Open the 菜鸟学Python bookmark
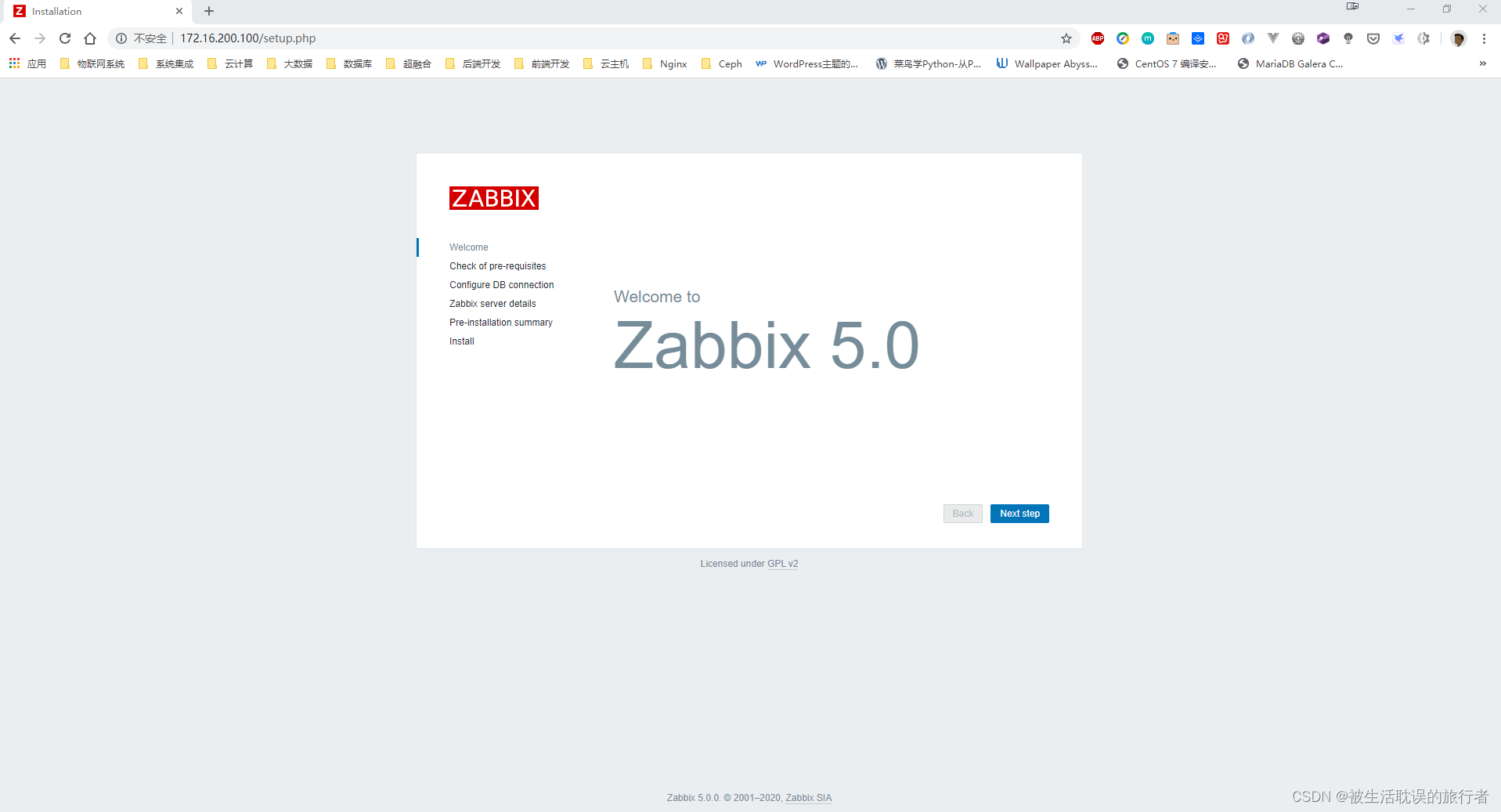 click(929, 63)
